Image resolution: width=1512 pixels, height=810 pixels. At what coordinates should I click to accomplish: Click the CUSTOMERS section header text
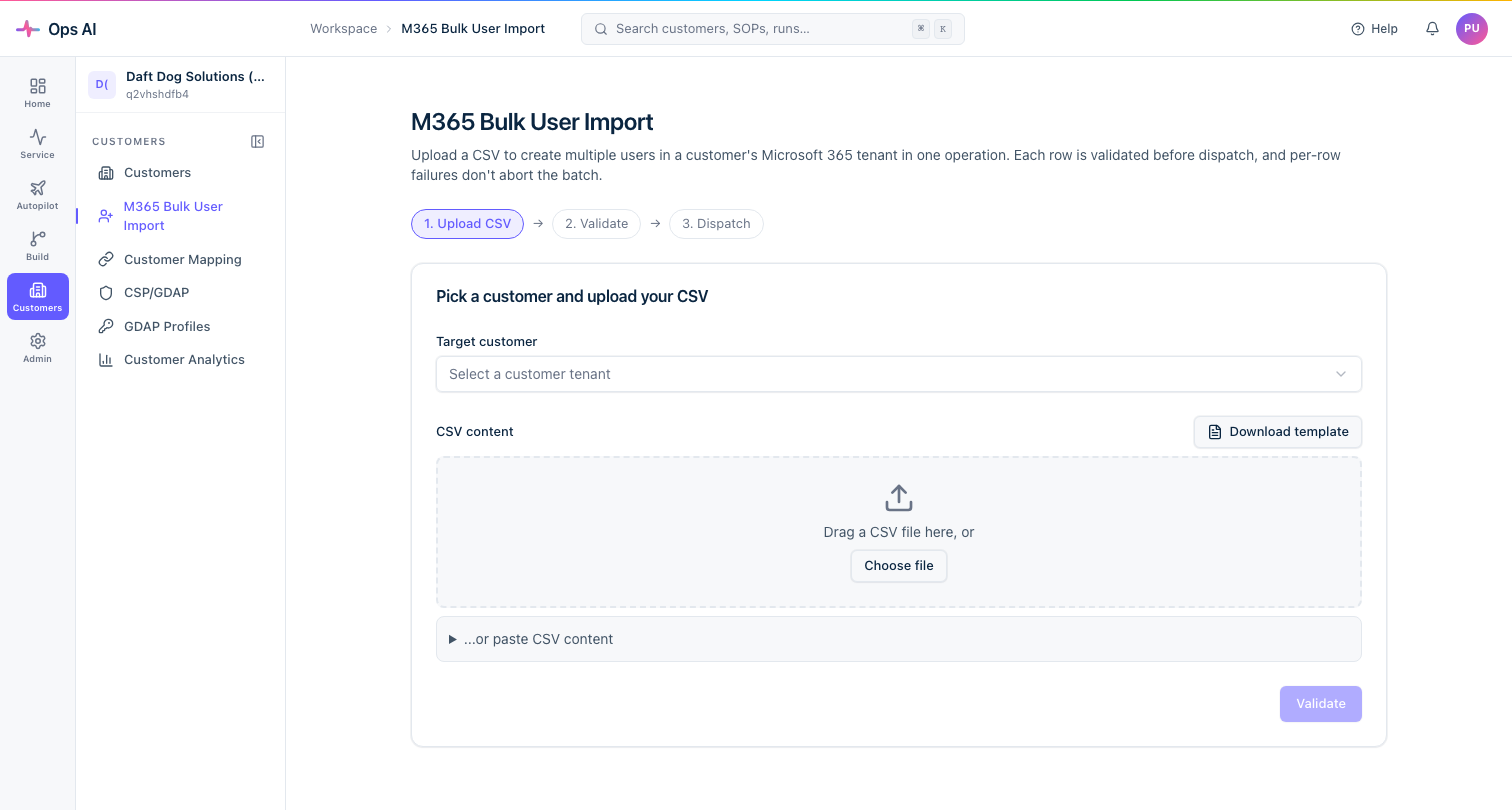[129, 142]
